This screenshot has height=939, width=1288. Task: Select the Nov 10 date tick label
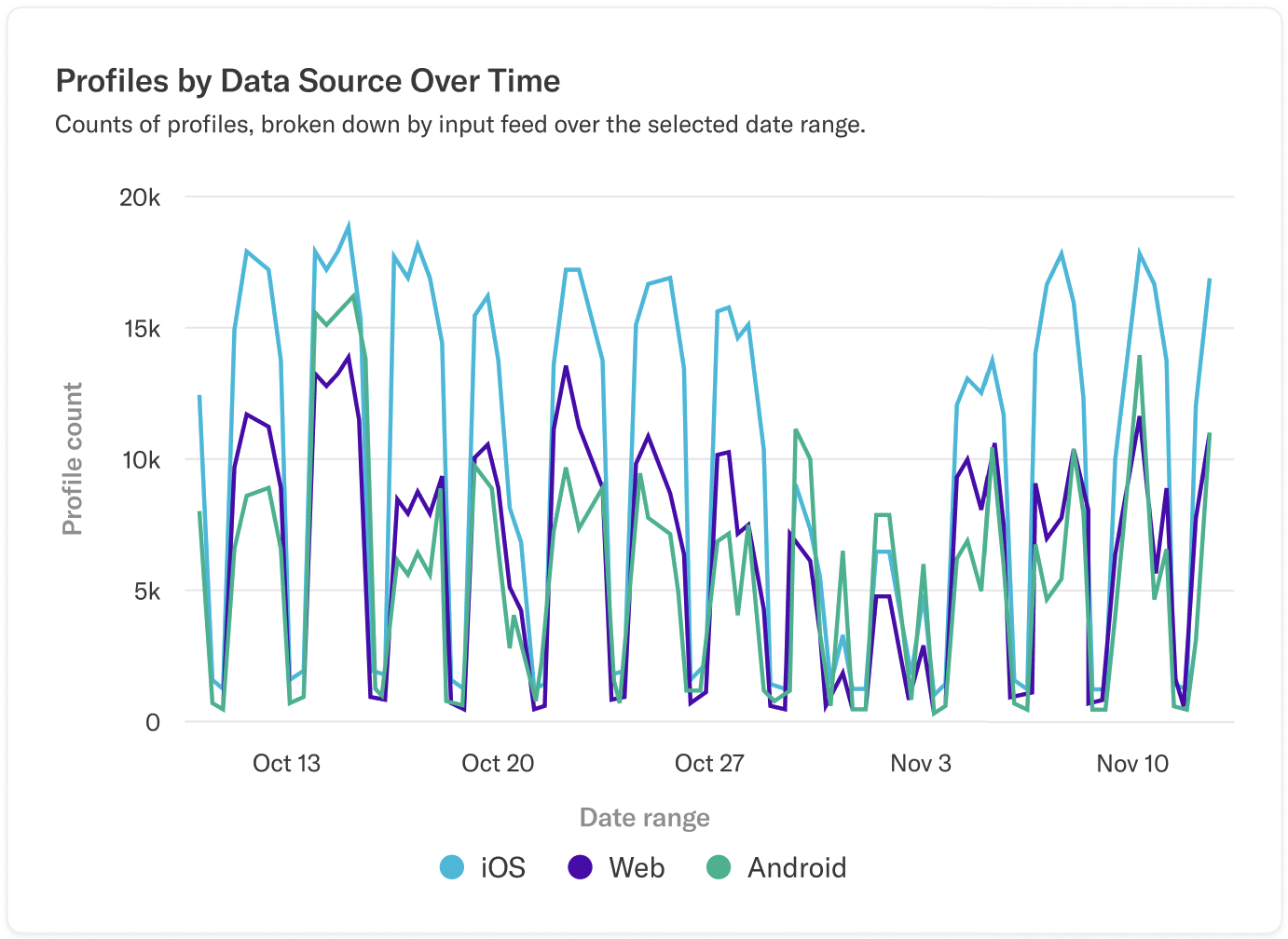(x=1132, y=764)
